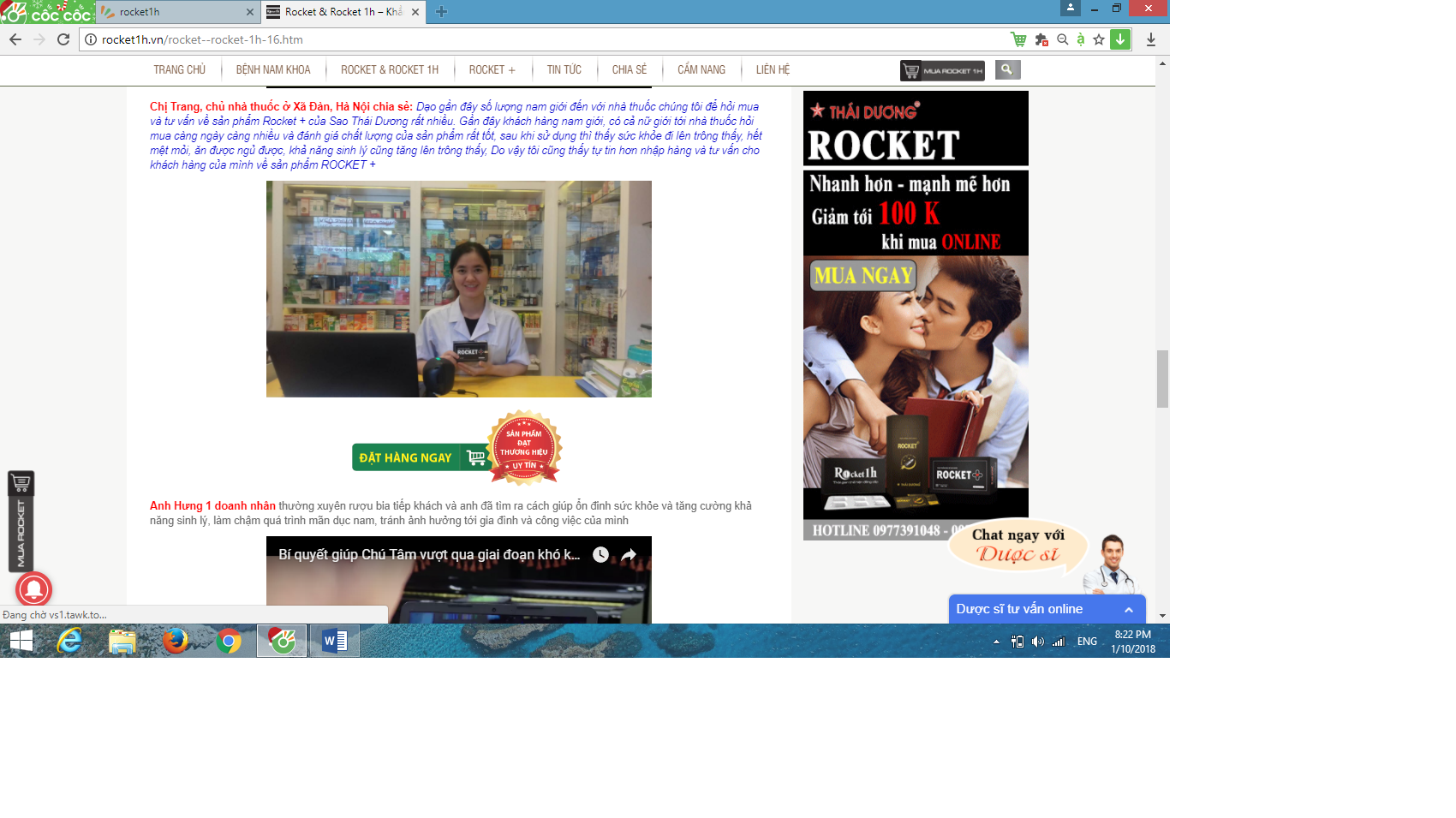The image size is (1456, 818).
Task: Show hidden system tray icons
Action: (996, 642)
